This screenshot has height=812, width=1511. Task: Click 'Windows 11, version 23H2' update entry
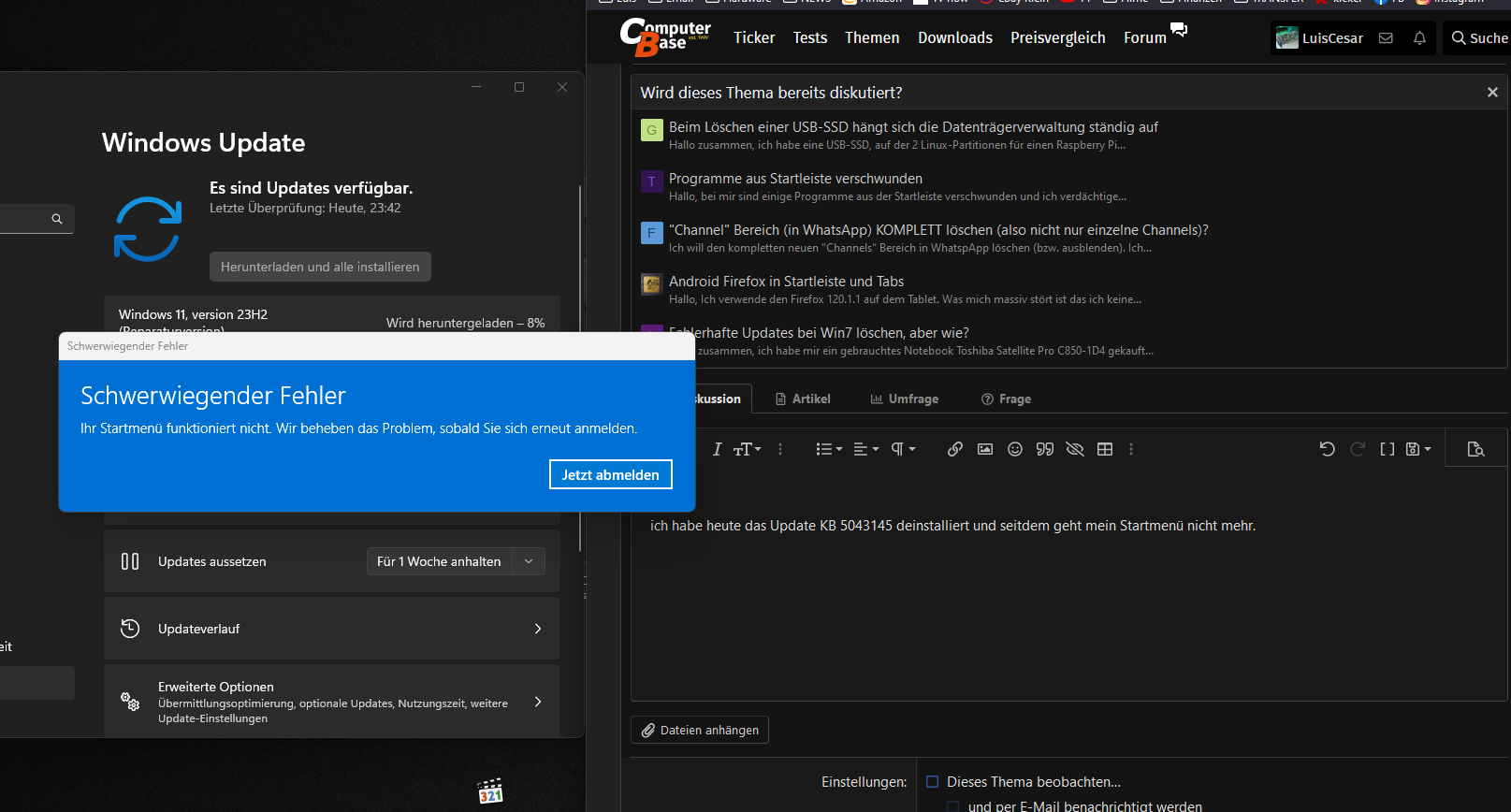point(193,314)
